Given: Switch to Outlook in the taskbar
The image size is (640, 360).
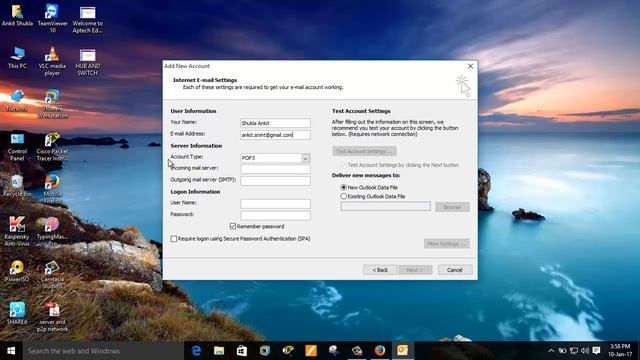Looking at the screenshot, I should (402, 351).
